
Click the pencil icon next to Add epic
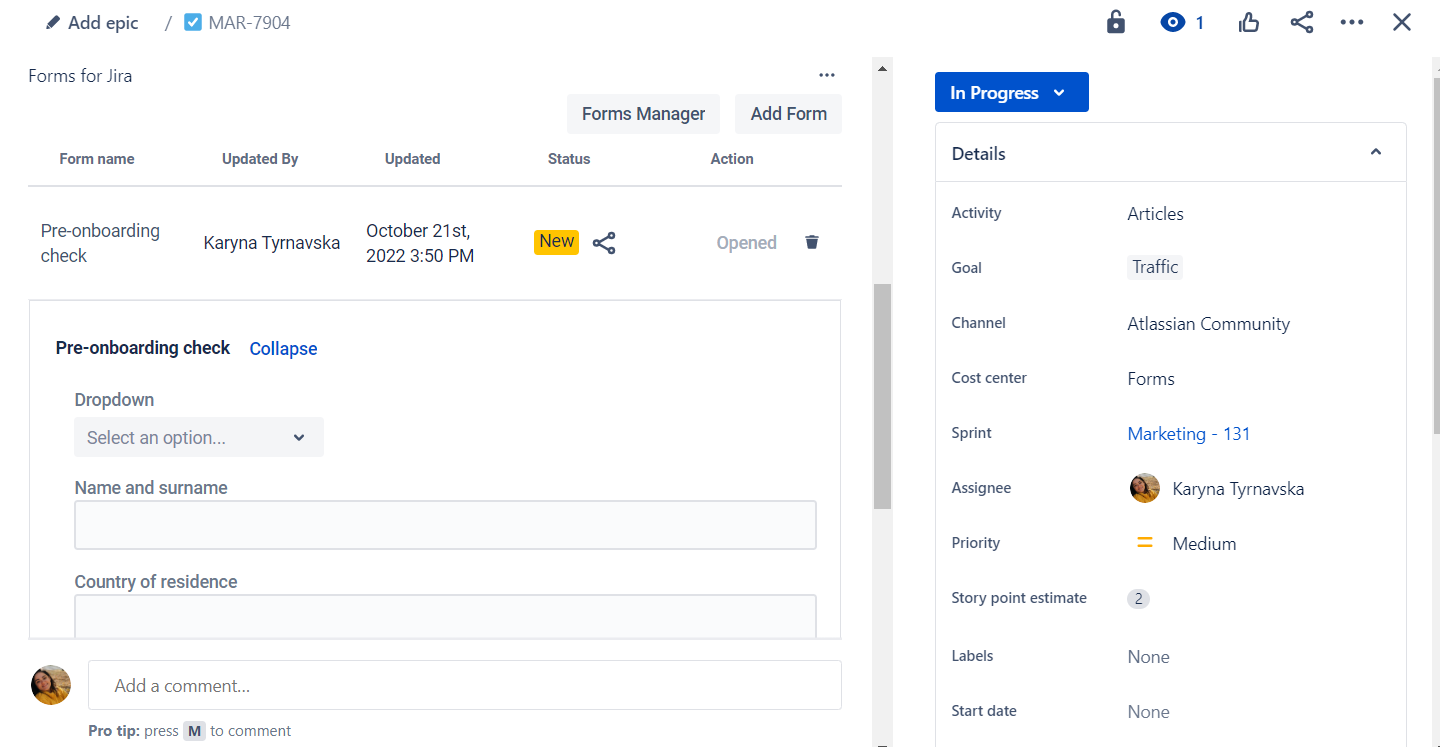(x=53, y=21)
